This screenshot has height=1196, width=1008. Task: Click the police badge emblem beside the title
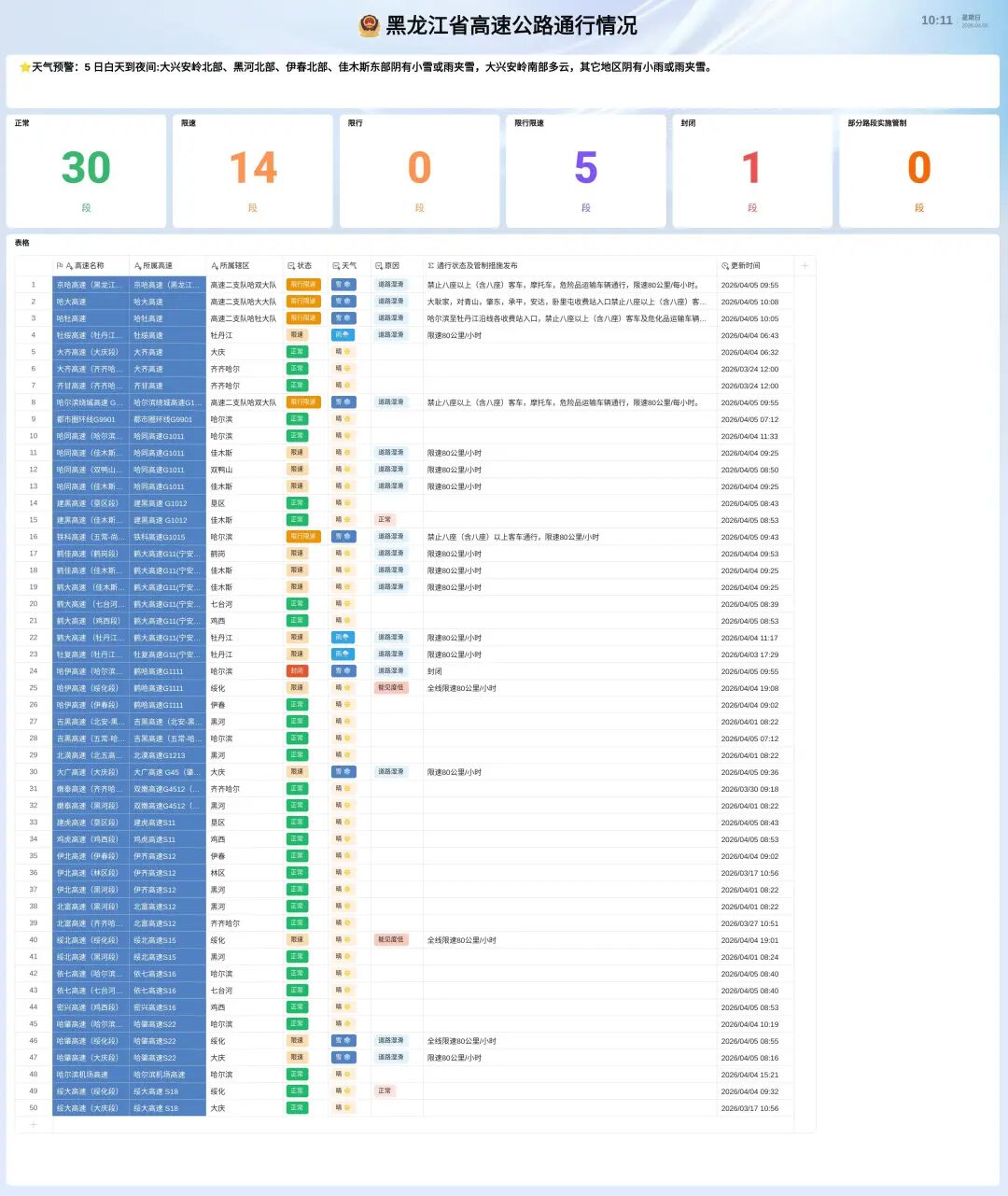(370, 25)
